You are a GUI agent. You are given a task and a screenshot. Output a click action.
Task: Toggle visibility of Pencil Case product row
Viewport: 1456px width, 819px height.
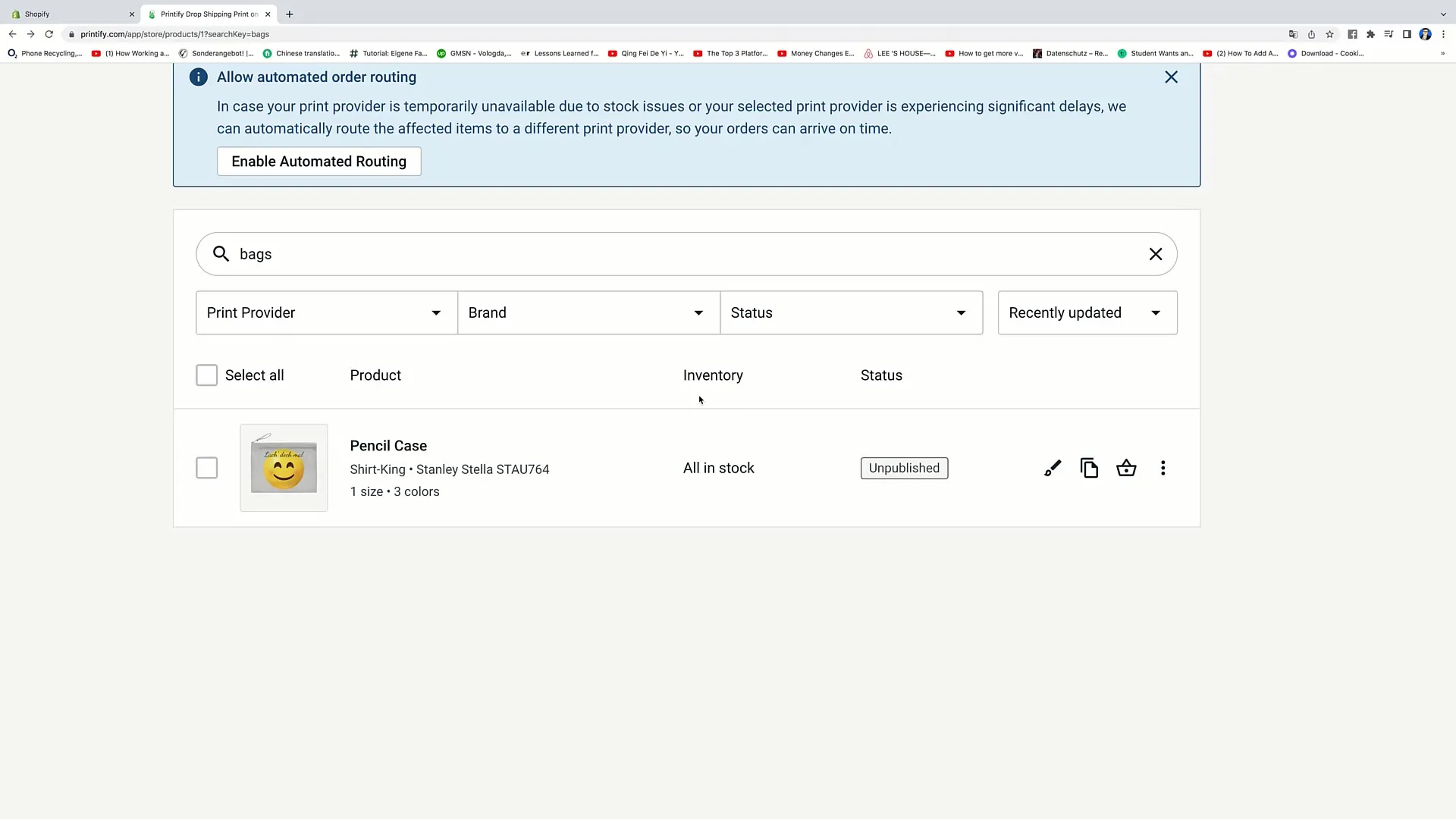[x=207, y=468]
